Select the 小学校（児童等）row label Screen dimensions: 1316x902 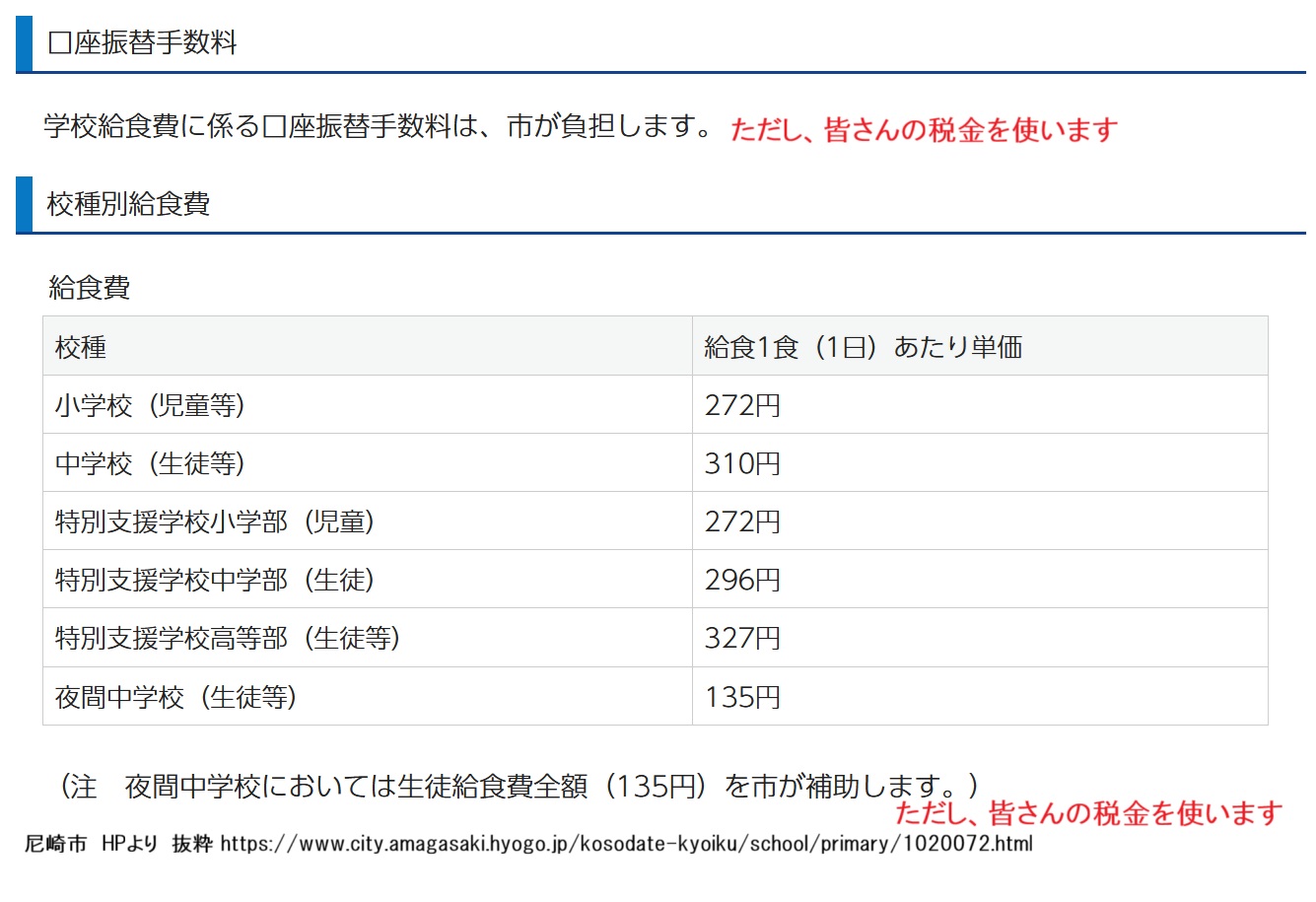pos(150,405)
